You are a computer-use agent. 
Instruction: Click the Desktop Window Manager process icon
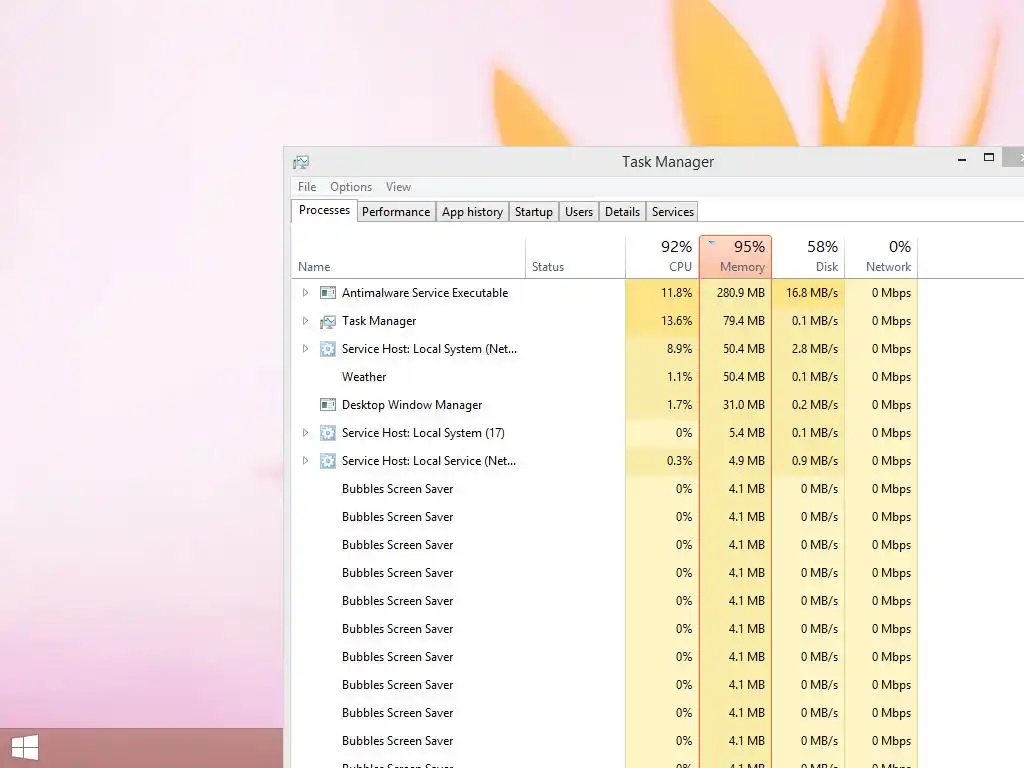click(x=328, y=405)
